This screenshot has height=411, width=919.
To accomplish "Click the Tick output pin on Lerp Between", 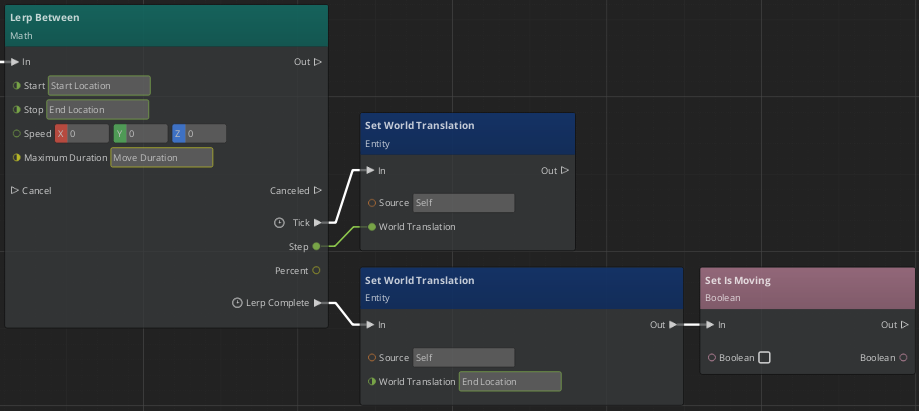I will pos(318,222).
